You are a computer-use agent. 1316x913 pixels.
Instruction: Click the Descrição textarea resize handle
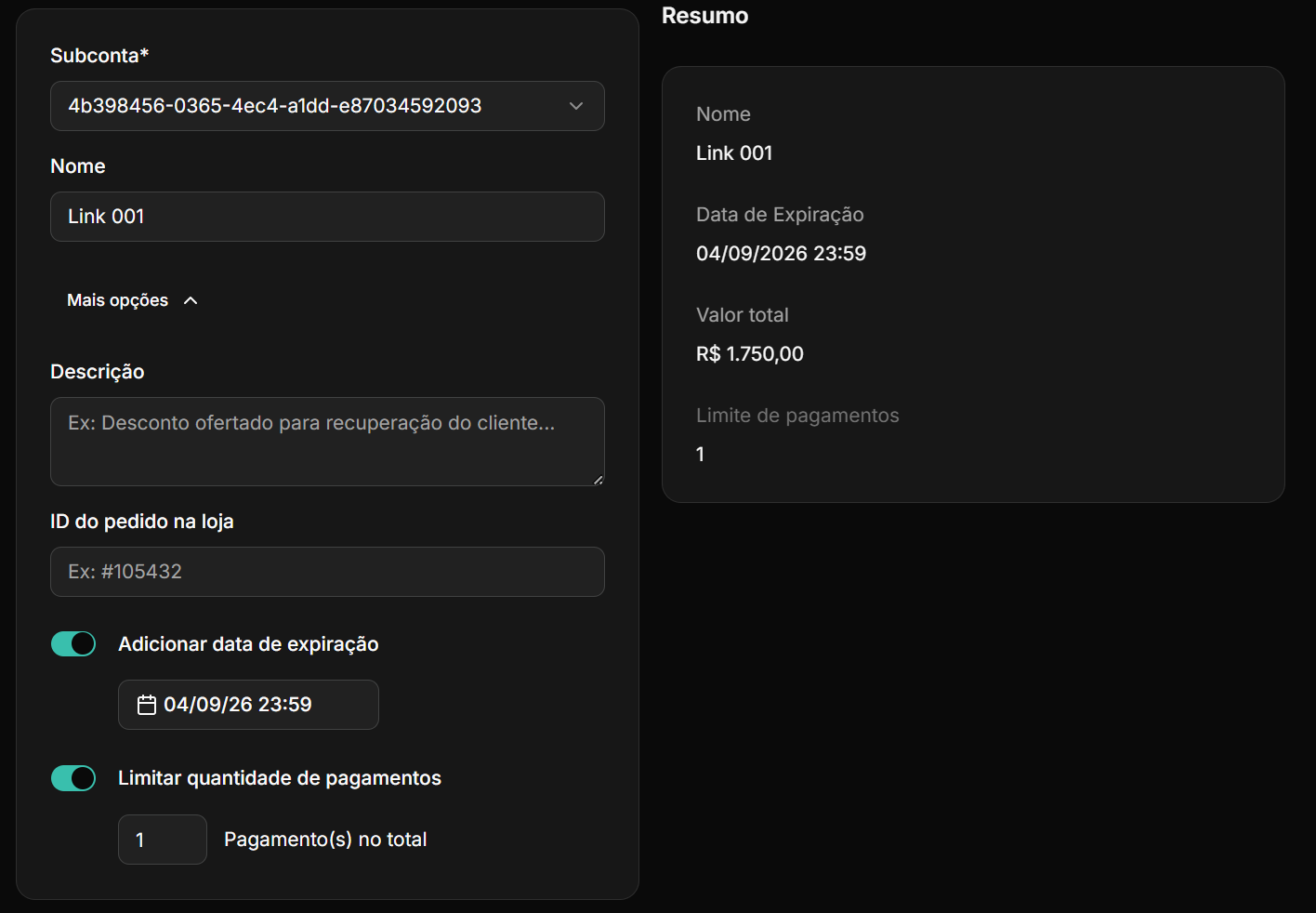point(598,480)
